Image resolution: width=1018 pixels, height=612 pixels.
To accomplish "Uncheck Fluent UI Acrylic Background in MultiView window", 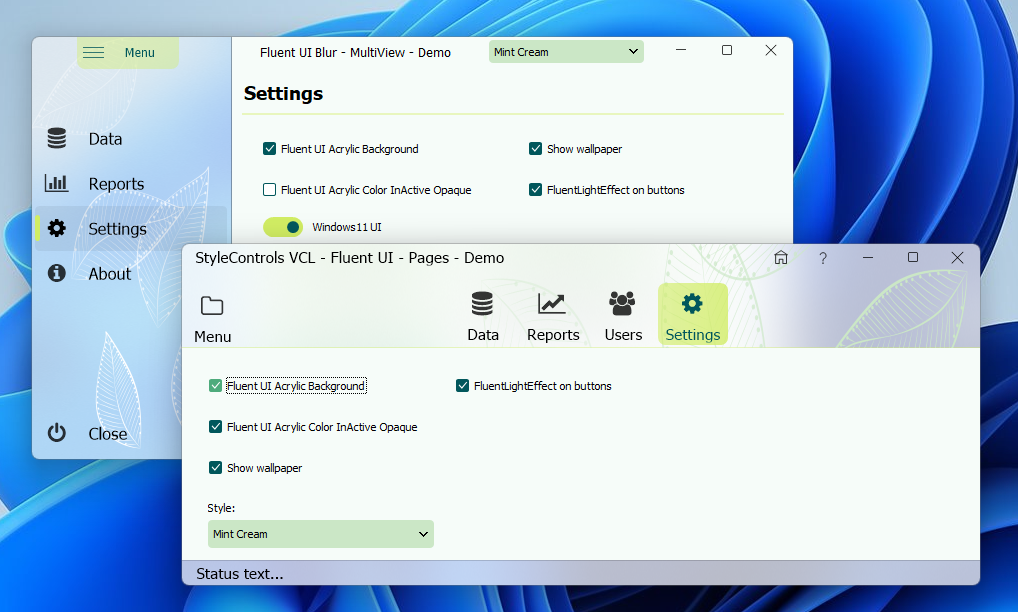I will [x=269, y=149].
